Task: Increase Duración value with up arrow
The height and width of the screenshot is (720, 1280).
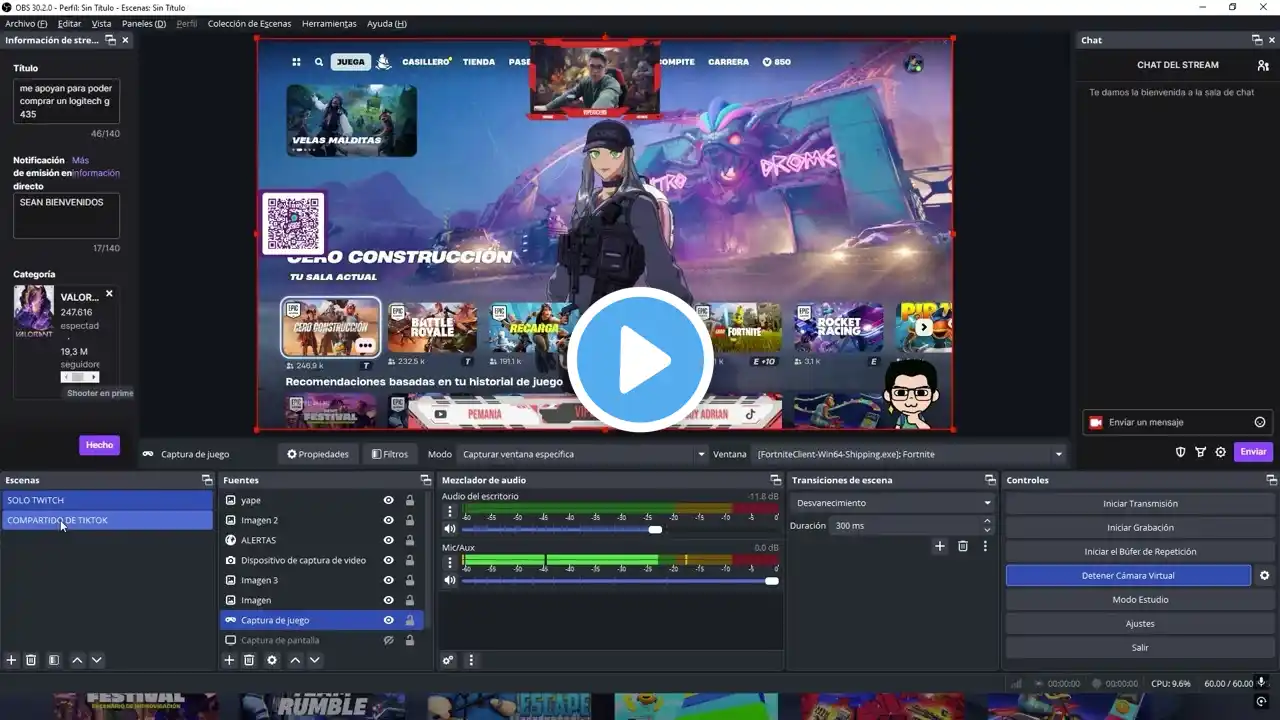Action: click(987, 521)
